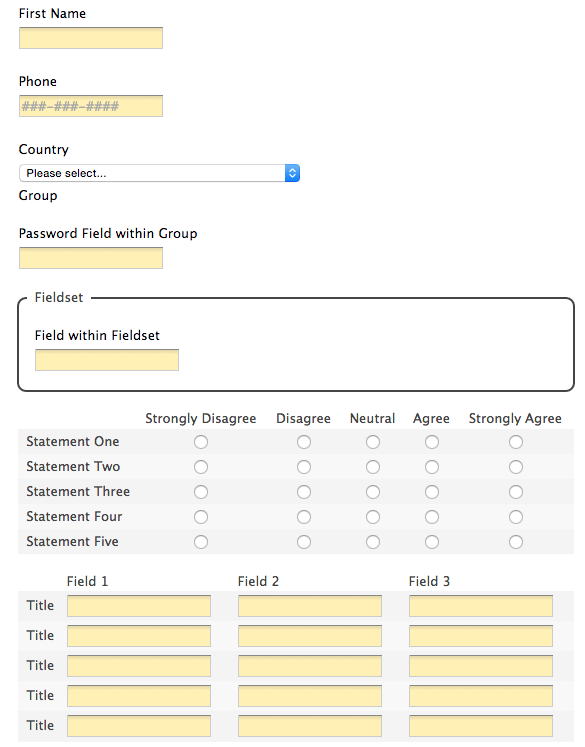Screen dimensions: 585x747
Task: Select Agree for Statement One
Action: pos(432,442)
